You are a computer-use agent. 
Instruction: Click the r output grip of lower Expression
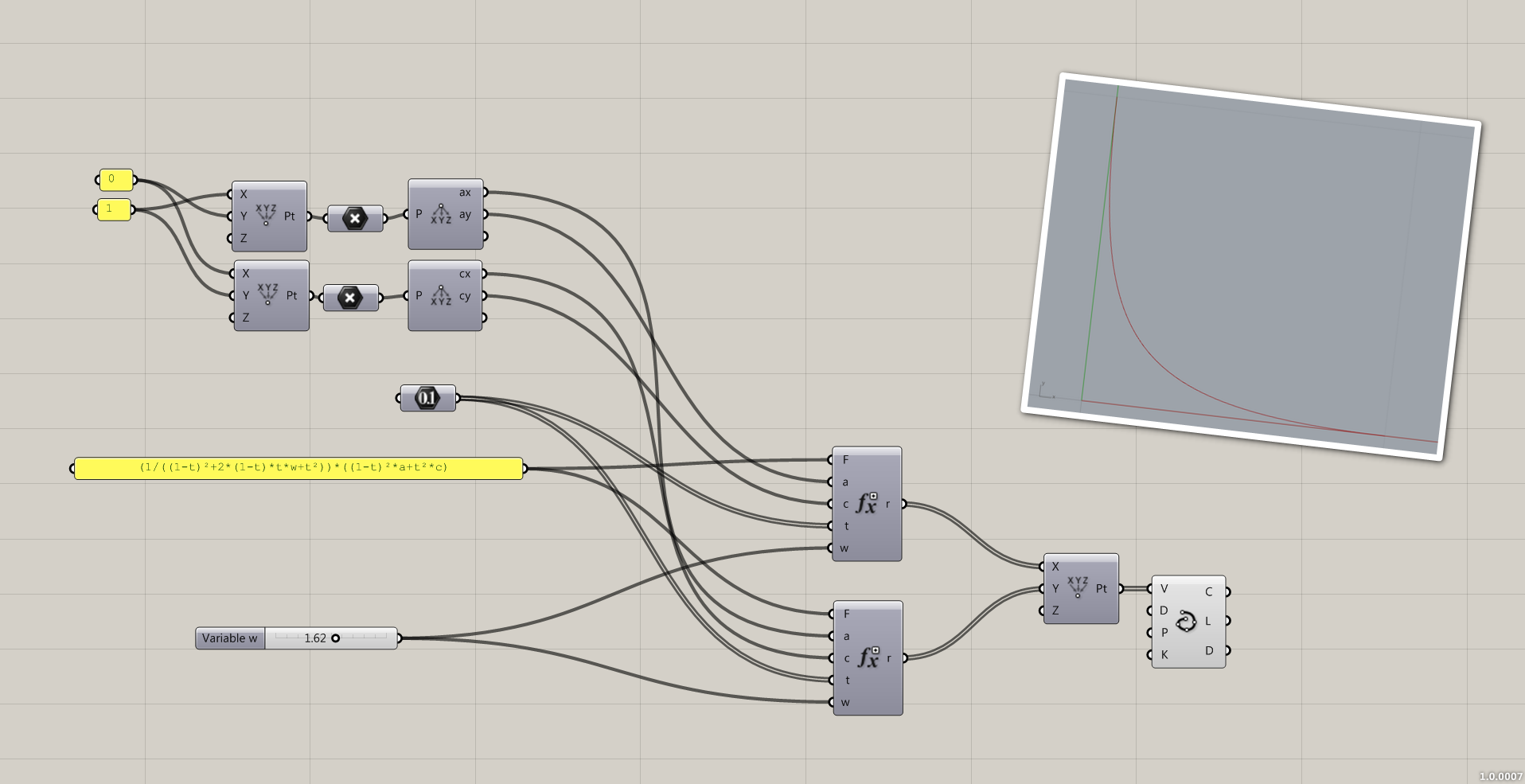click(x=906, y=657)
